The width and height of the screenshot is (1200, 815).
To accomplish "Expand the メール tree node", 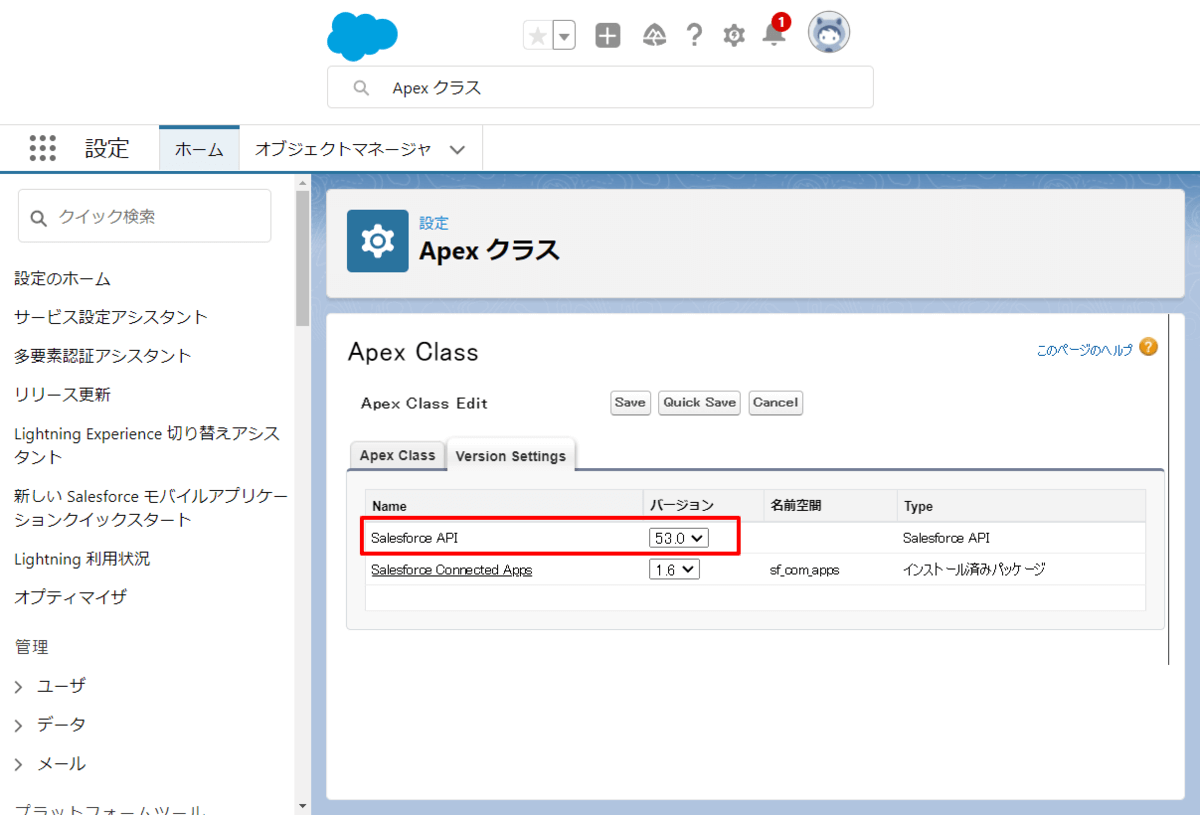I will pos(20,764).
